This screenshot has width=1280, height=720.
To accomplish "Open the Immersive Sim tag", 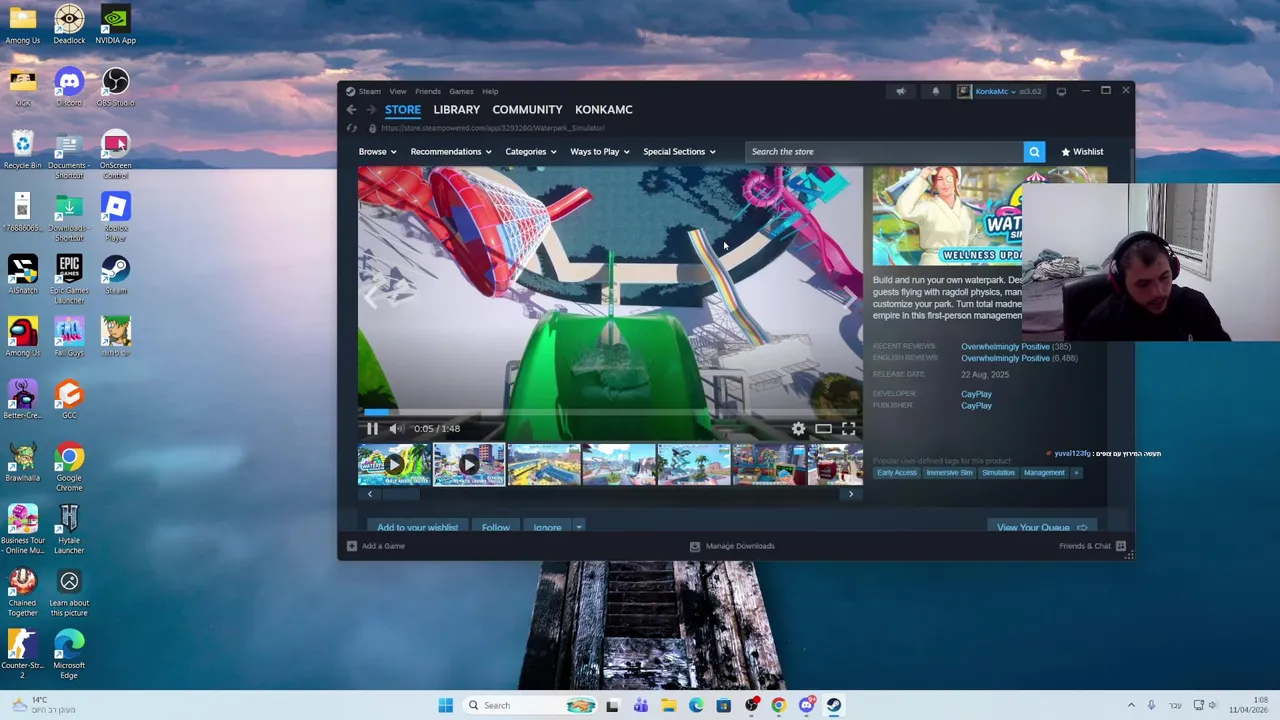I will pyautogui.click(x=949, y=473).
